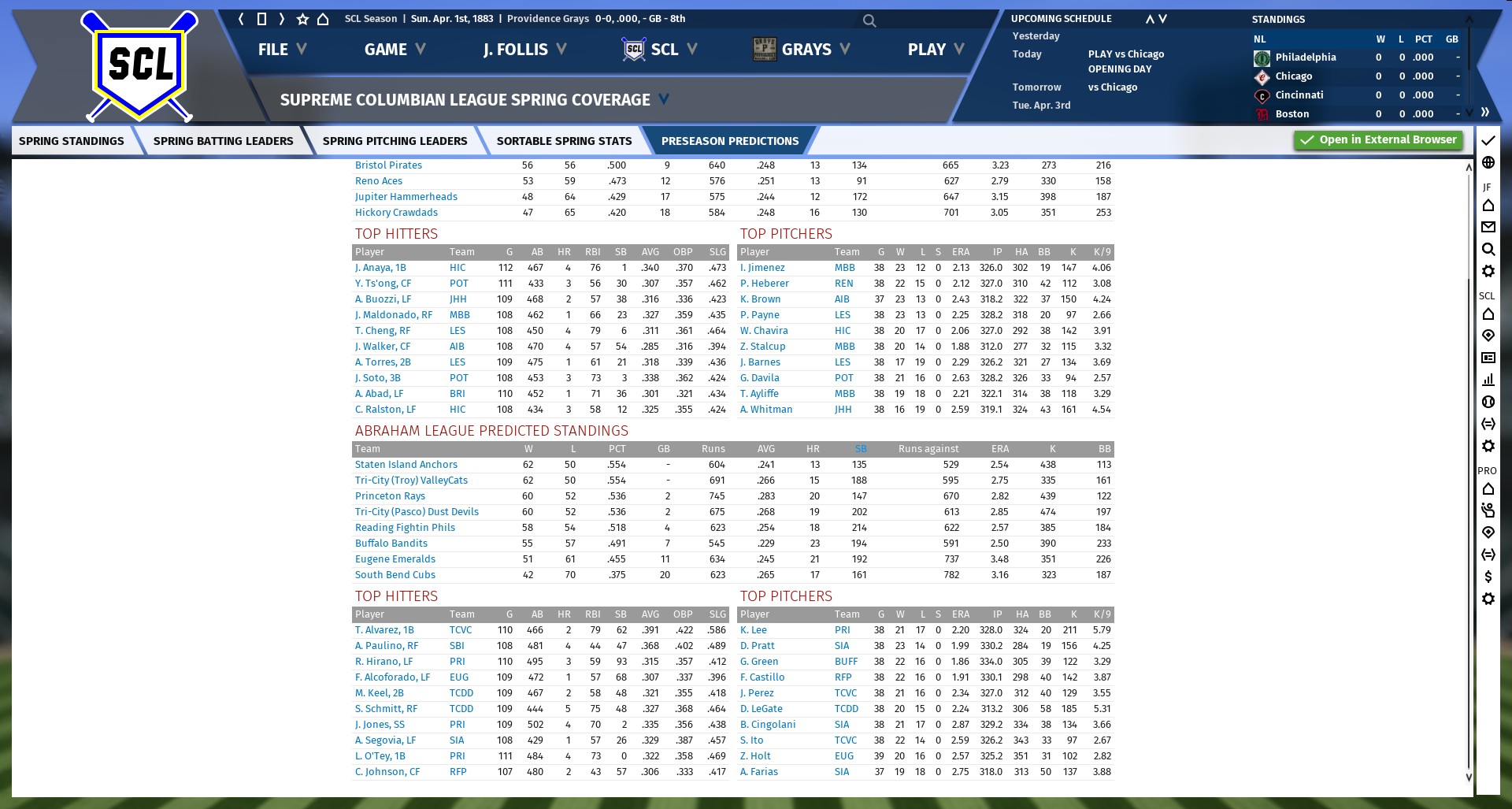This screenshot has width=1512, height=809.
Task: Click PLAY vs Chicago in today's schedule
Action: 1126,54
